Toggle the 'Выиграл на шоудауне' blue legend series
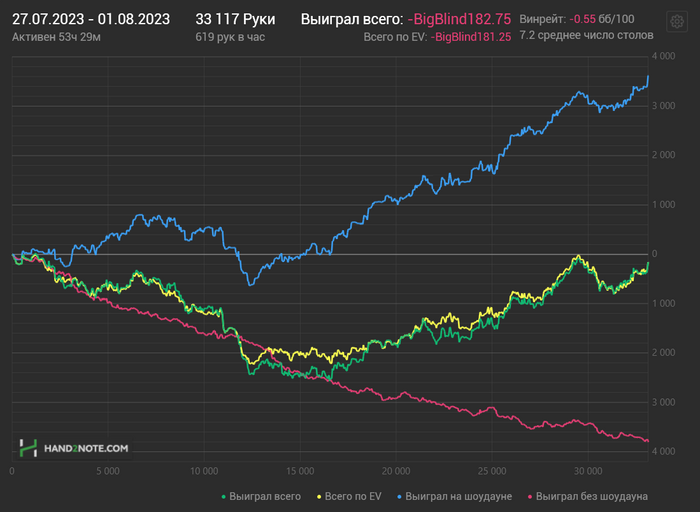 point(454,496)
